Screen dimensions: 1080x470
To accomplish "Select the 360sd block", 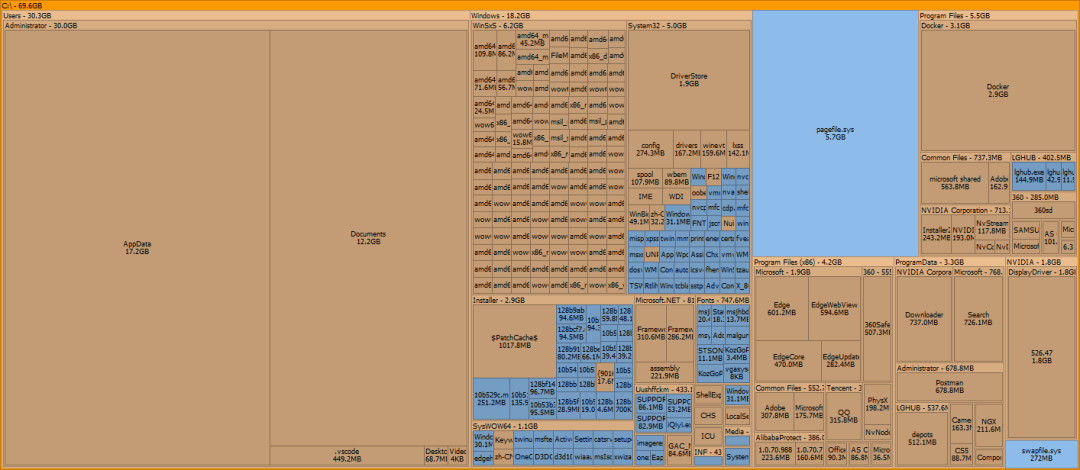I will point(1043,209).
